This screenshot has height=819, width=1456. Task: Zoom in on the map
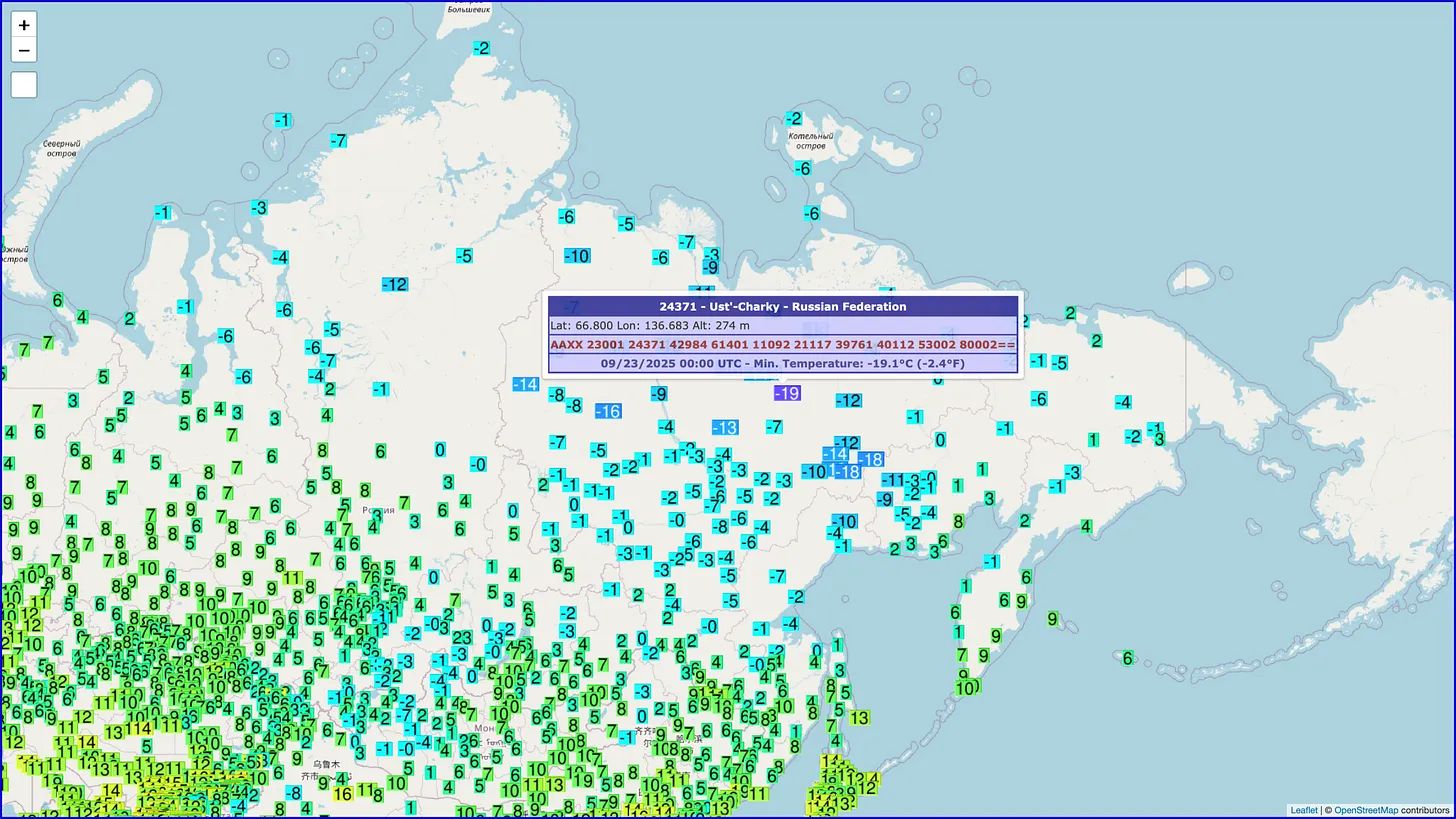[x=24, y=25]
